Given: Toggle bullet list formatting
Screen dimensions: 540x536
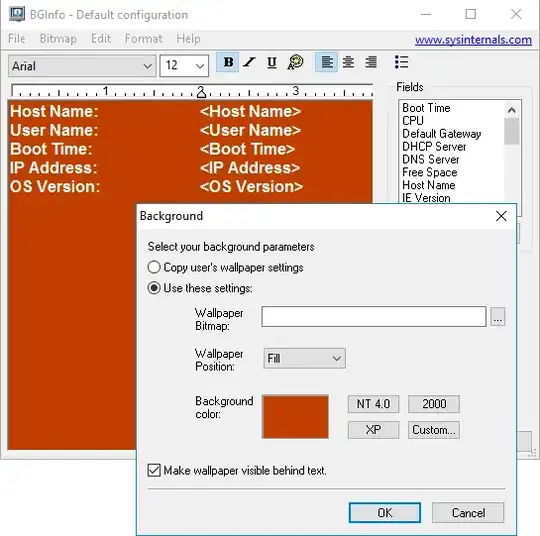Looking at the screenshot, I should (x=401, y=62).
